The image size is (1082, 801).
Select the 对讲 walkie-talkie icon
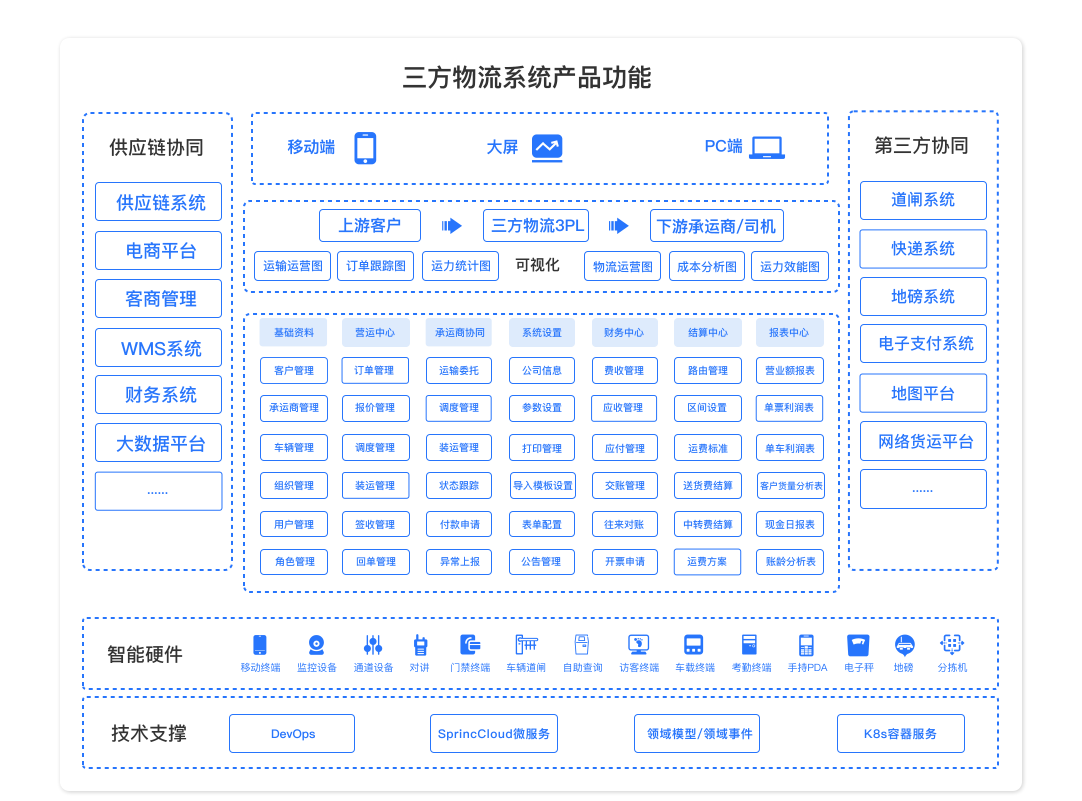coord(420,644)
